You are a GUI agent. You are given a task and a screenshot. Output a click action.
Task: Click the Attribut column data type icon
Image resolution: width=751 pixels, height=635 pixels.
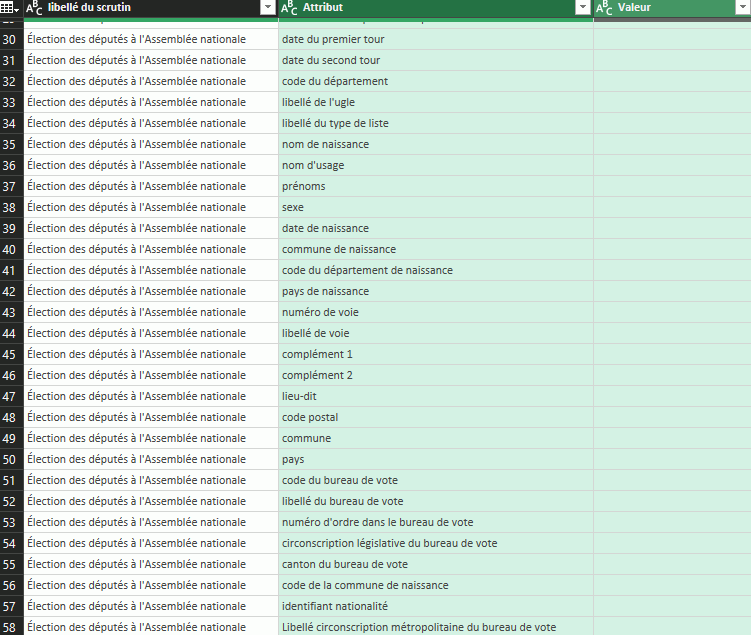(289, 8)
